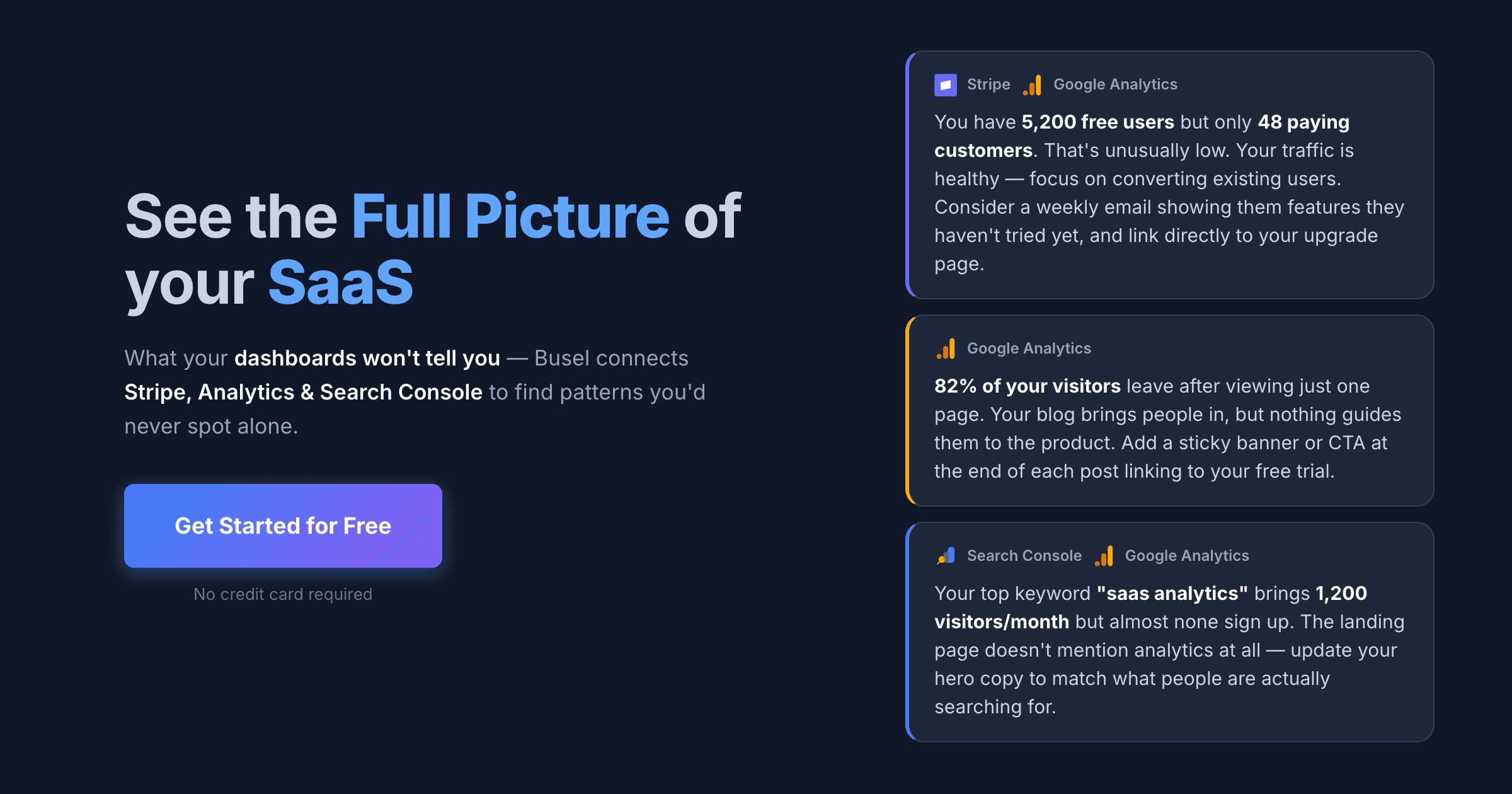Select the 'Stripe' source label
Image resolution: width=1512 pixels, height=794 pixels.
(x=988, y=84)
